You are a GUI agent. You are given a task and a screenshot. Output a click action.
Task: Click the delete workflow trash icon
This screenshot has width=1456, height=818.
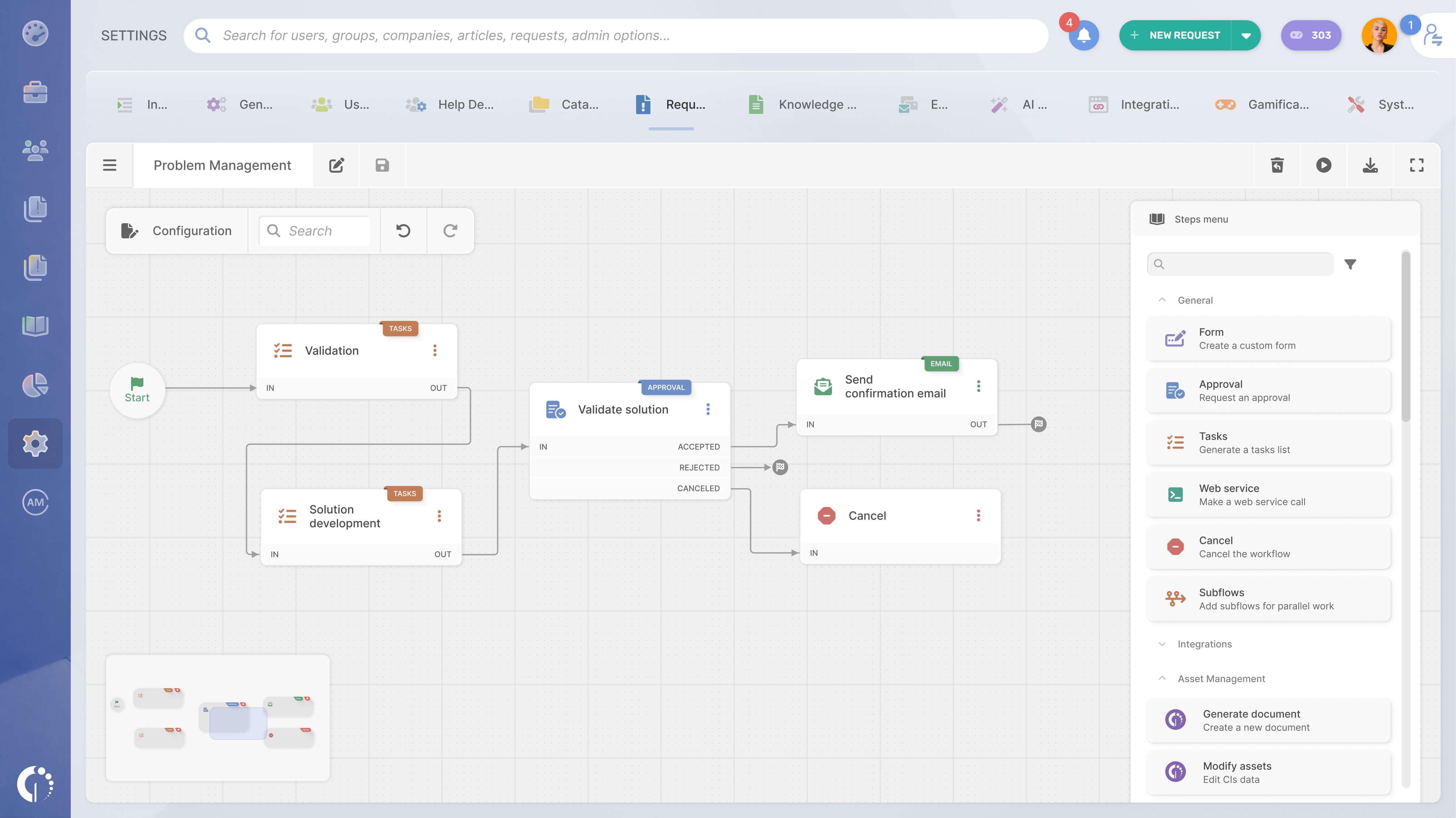point(1277,165)
